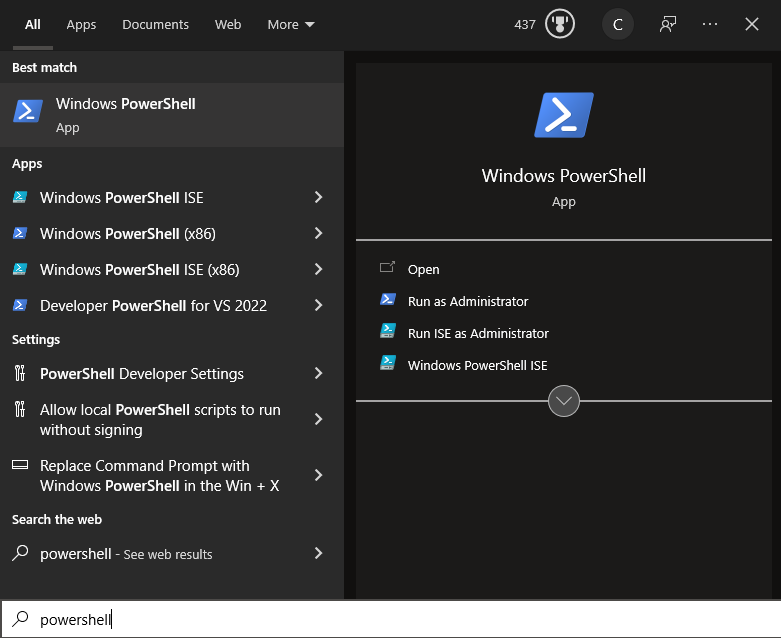Screen dimensions: 781x638
Task: Open the rewards trophy badge icon
Action: pyautogui.click(x=560, y=24)
